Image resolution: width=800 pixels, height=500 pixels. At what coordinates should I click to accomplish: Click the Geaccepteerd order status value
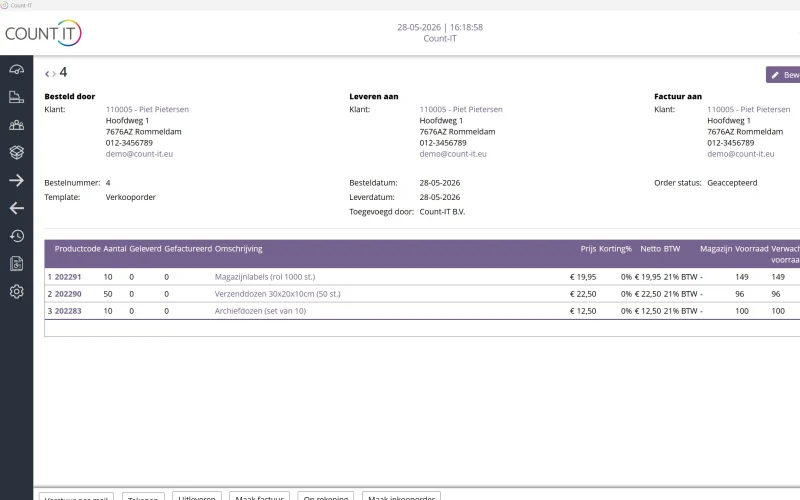click(x=732, y=183)
